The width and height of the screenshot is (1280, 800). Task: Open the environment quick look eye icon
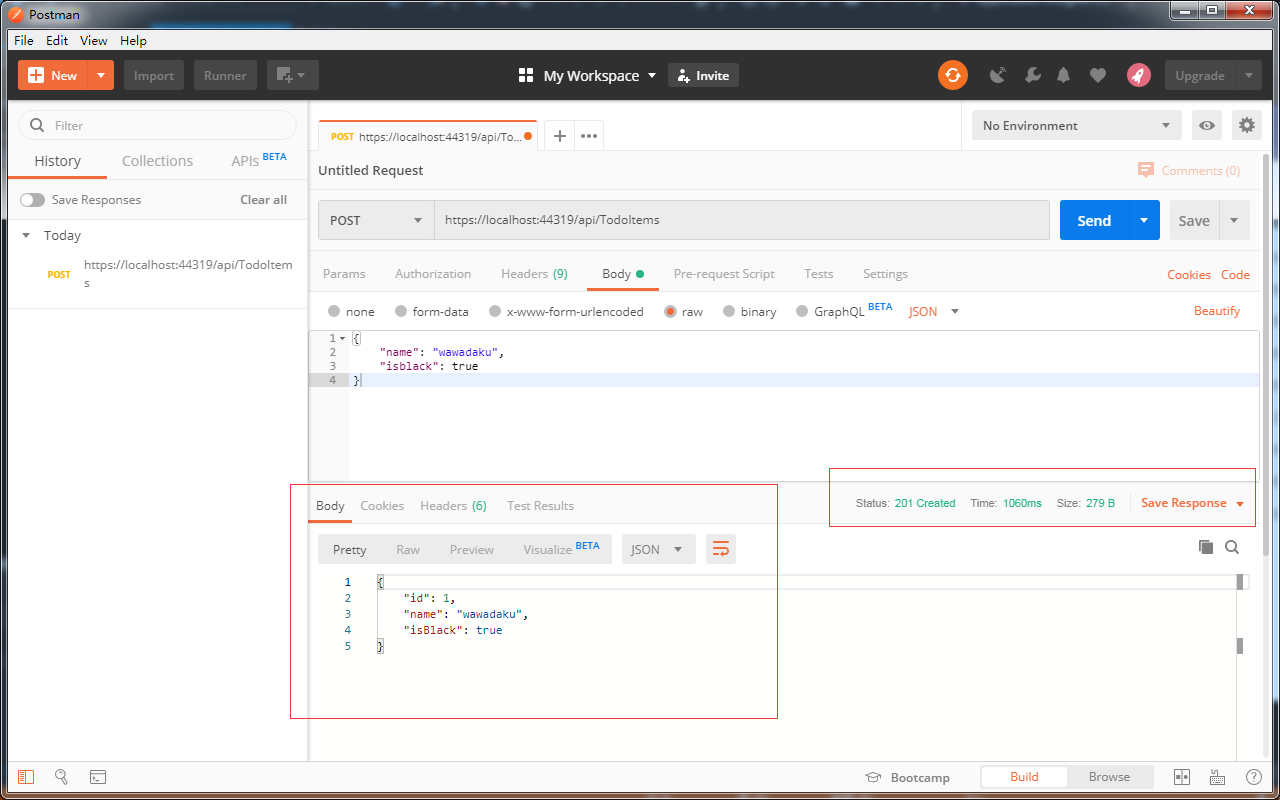tap(1208, 125)
